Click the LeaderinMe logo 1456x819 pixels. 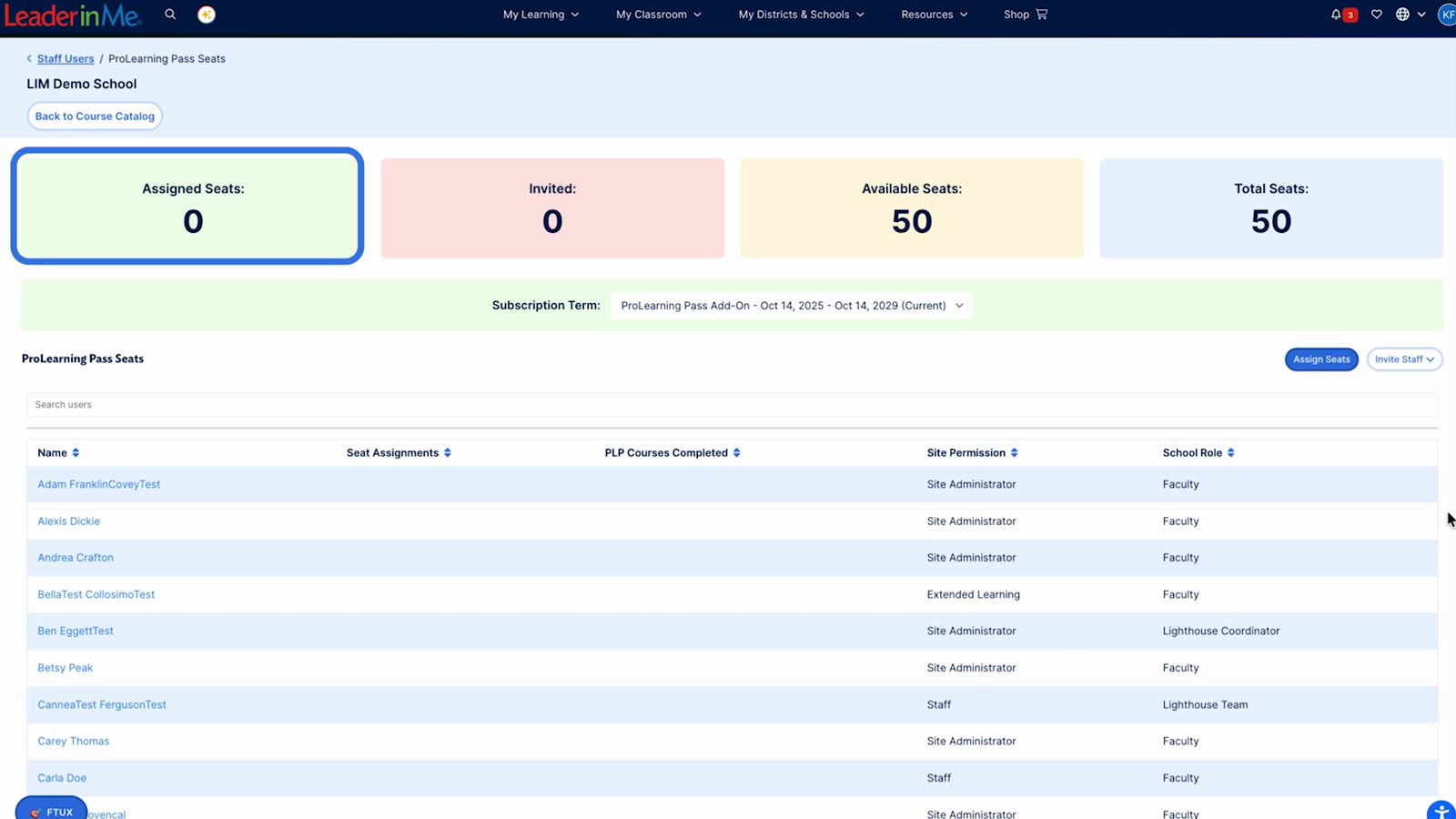(x=73, y=15)
